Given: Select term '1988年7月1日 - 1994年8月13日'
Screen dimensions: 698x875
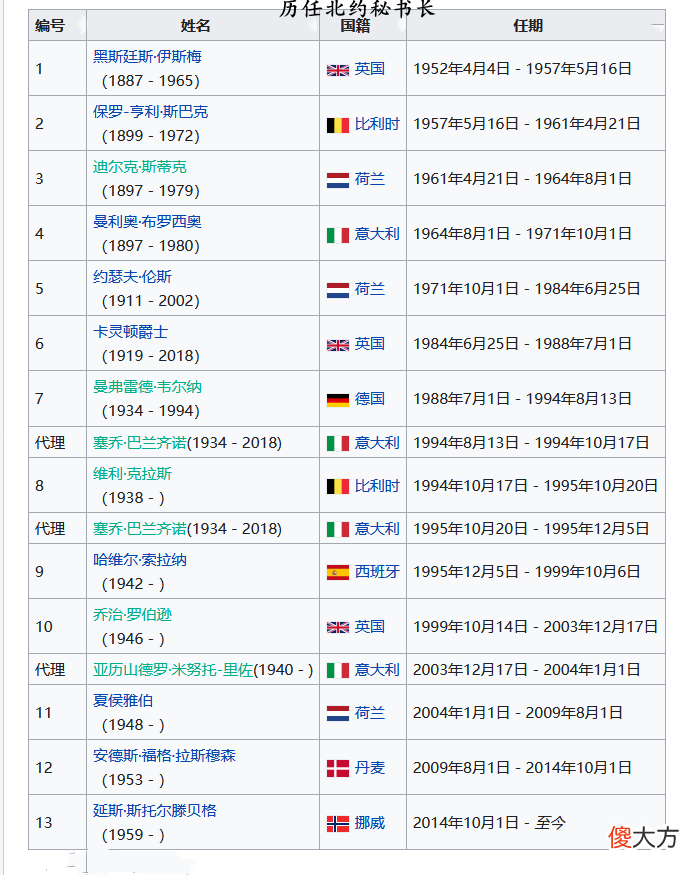Looking at the screenshot, I should click(522, 399).
